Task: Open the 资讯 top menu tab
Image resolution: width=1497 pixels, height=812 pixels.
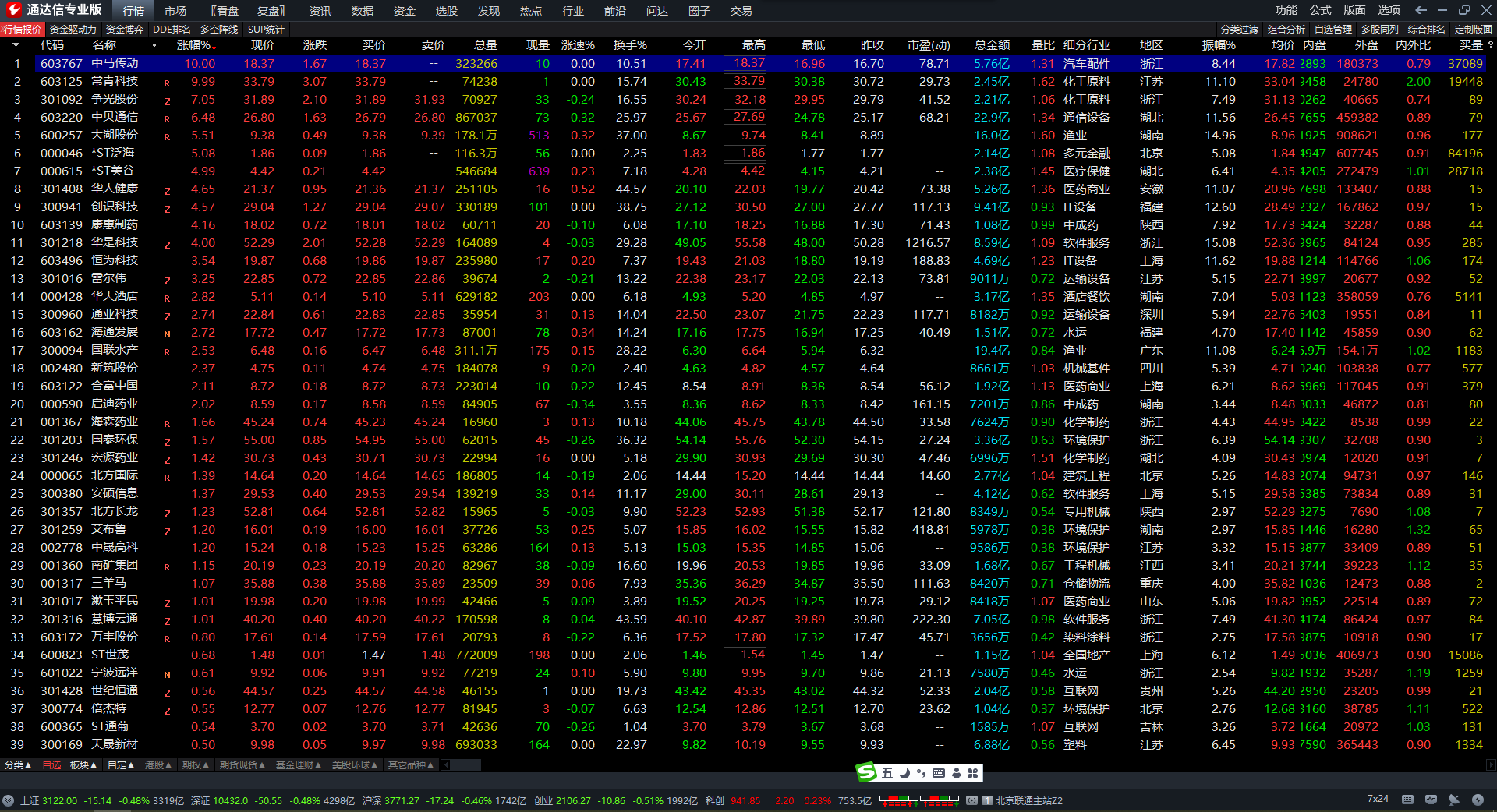Action: point(320,11)
